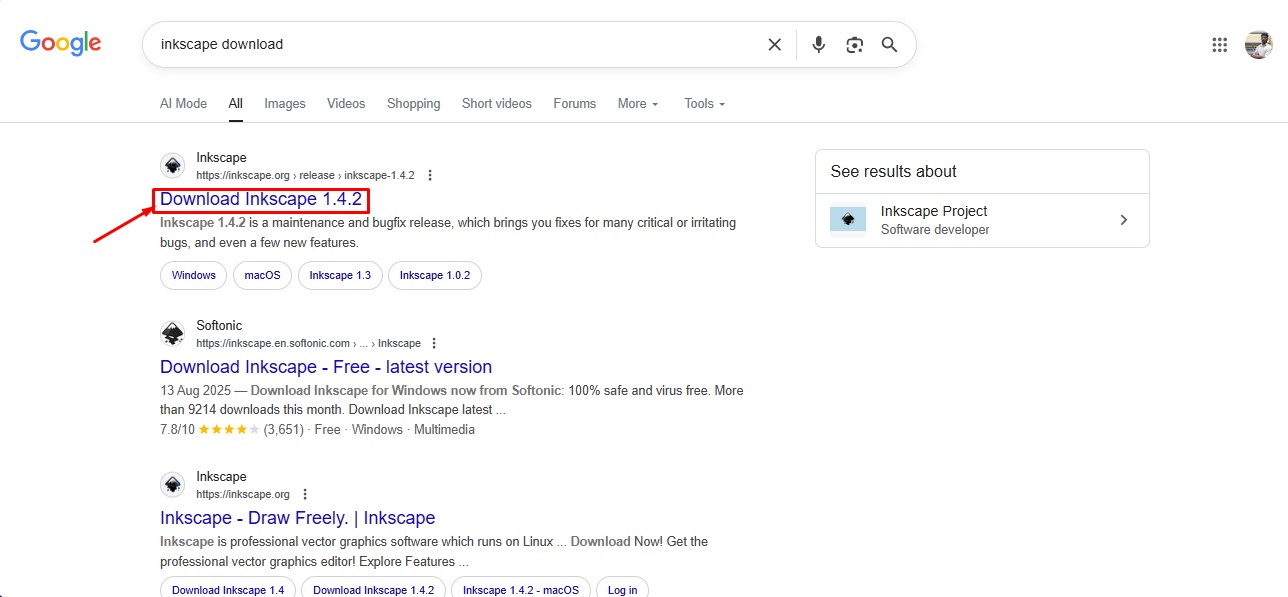This screenshot has height=597, width=1288.
Task: Click Download Inkscape 1.4.2 bottom chip
Action: pyautogui.click(x=374, y=589)
